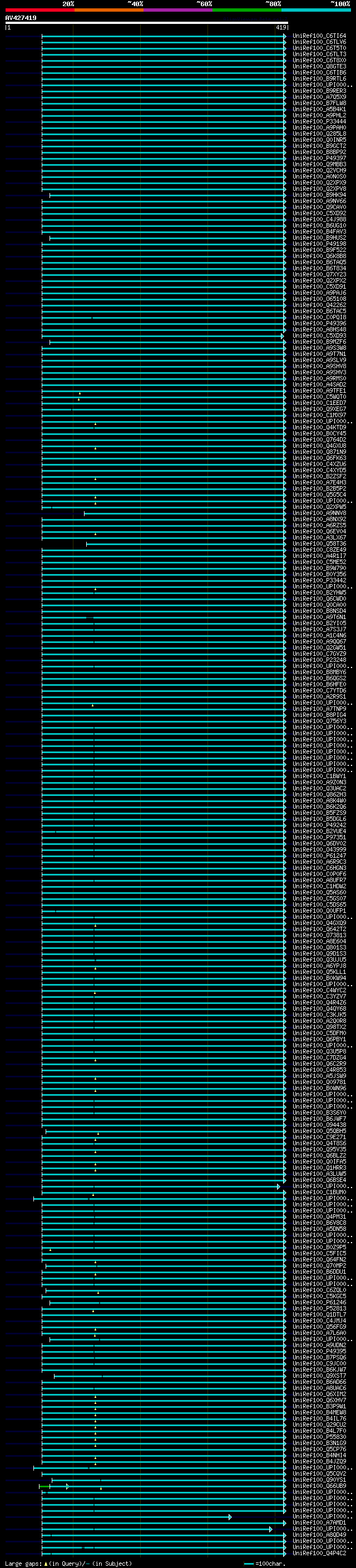Click the arrowhead ending UniRef100_Q4P4C2 alignment
356x1568 pixels.
[x=285, y=1554]
